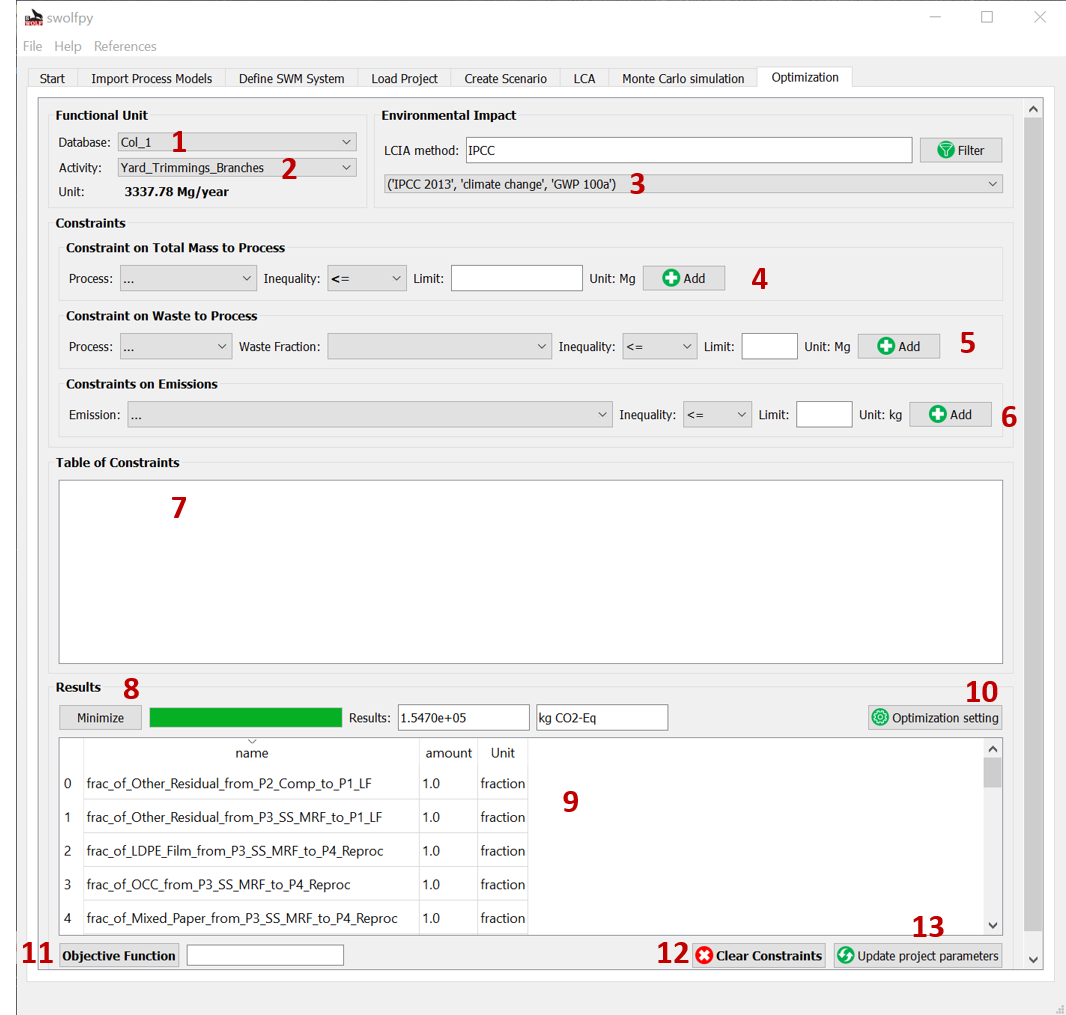1066x1015 pixels.
Task: Click results table scrollbar up arrow
Action: 993,749
